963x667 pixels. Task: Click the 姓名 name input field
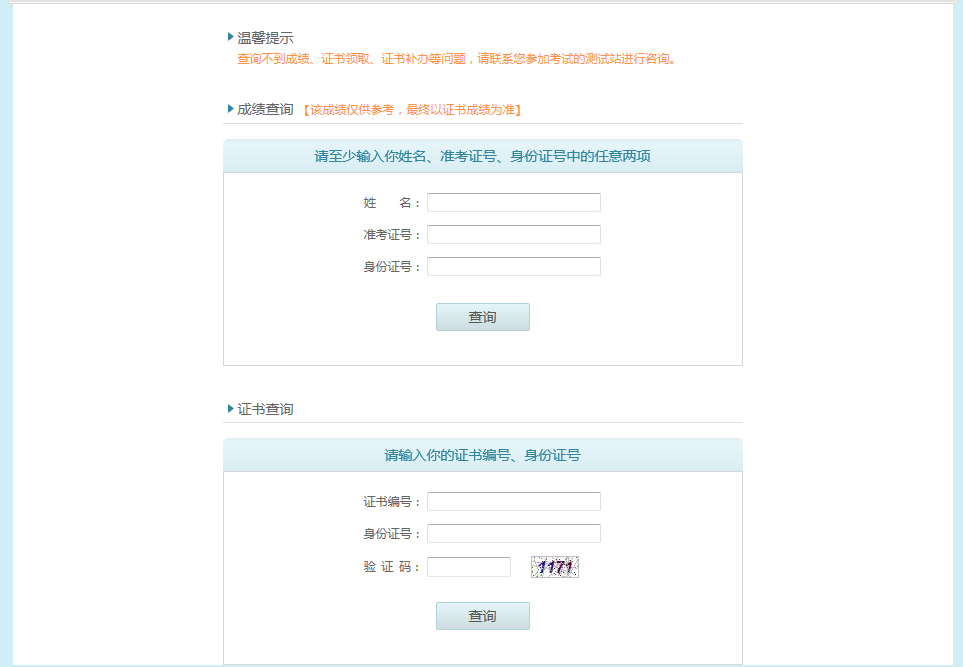click(513, 203)
